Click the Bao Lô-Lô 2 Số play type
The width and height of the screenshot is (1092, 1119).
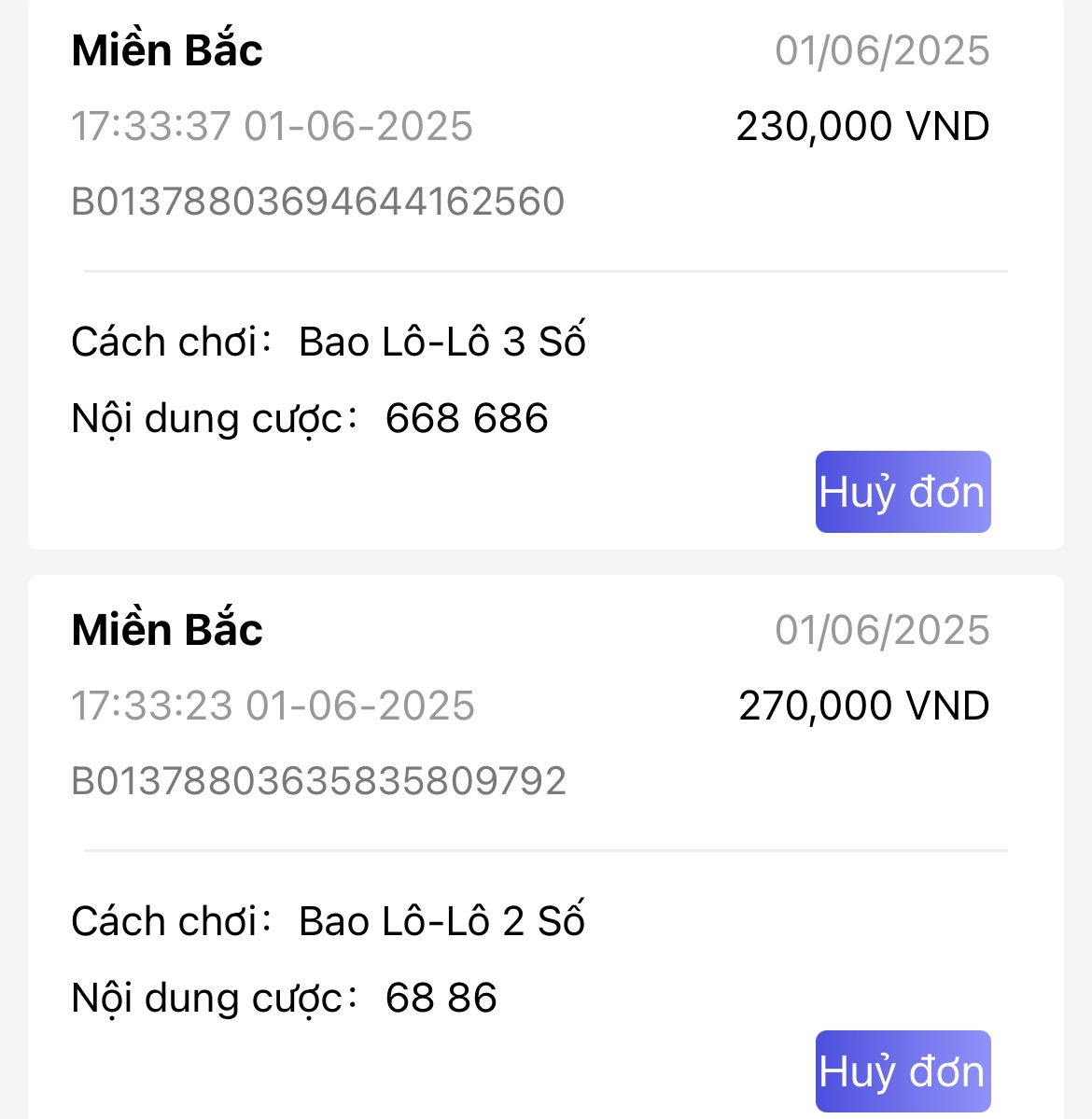[x=441, y=921]
